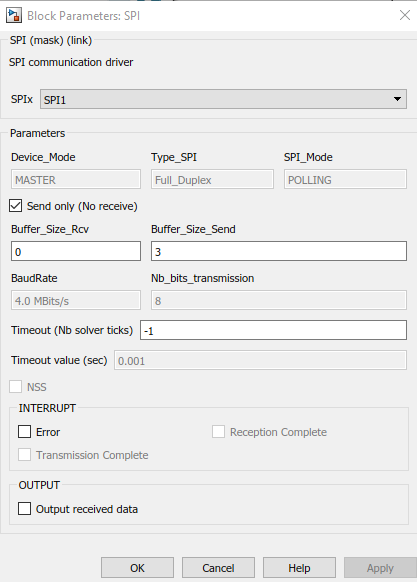This screenshot has height=582, width=417.
Task: Open Help for the SPI block
Action: [299, 568]
